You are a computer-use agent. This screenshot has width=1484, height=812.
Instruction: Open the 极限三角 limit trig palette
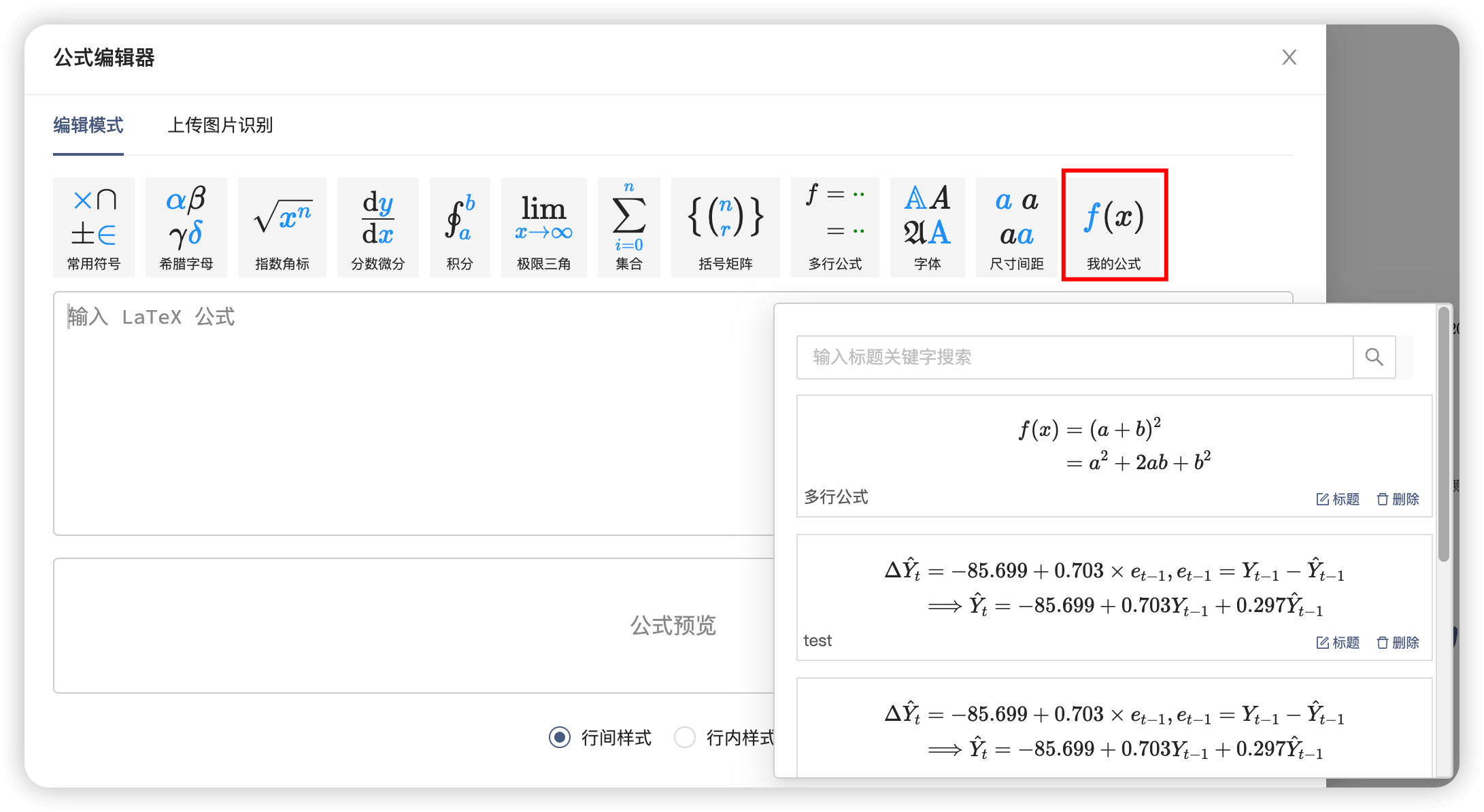pos(543,227)
